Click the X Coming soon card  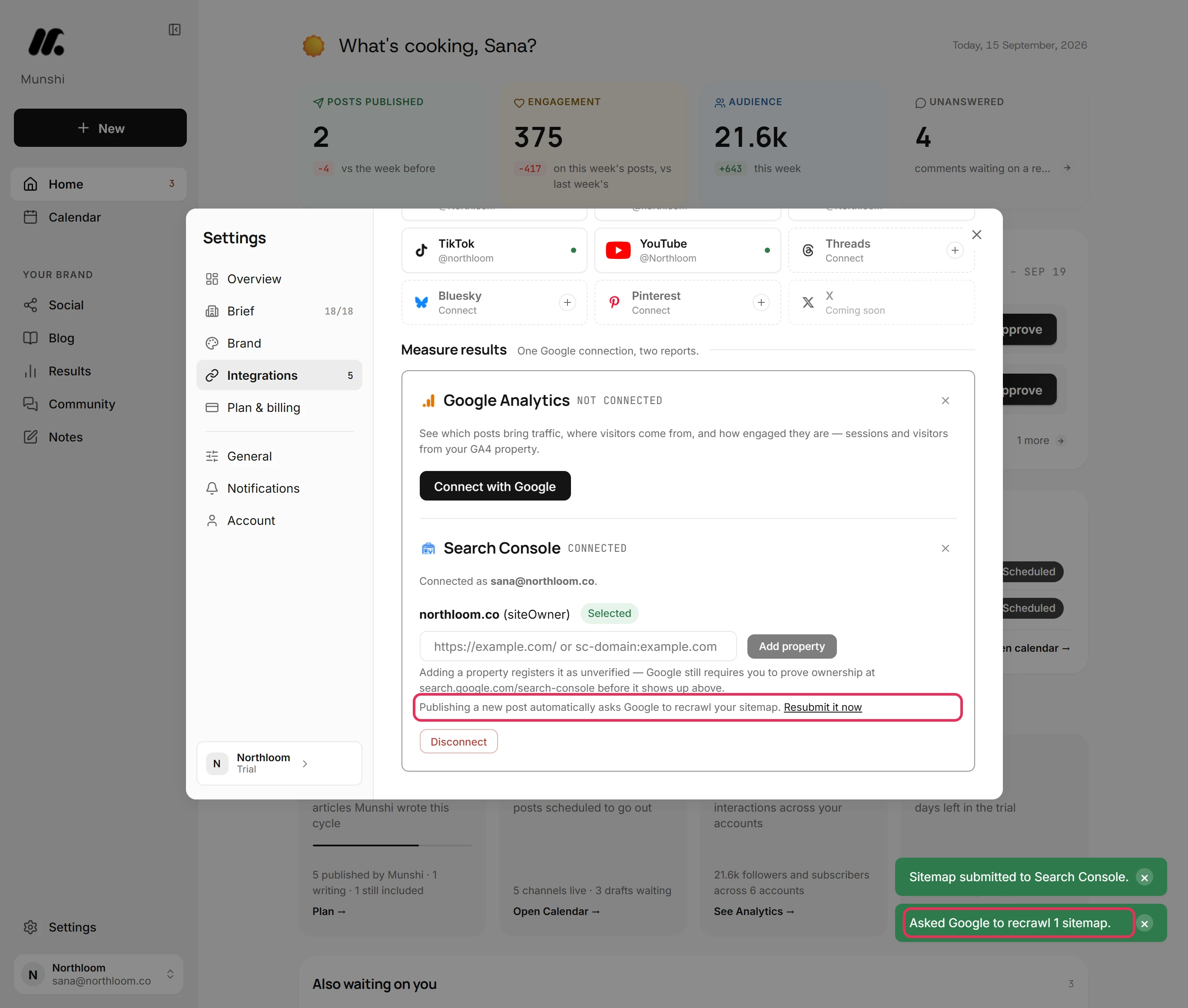pyautogui.click(x=881, y=302)
